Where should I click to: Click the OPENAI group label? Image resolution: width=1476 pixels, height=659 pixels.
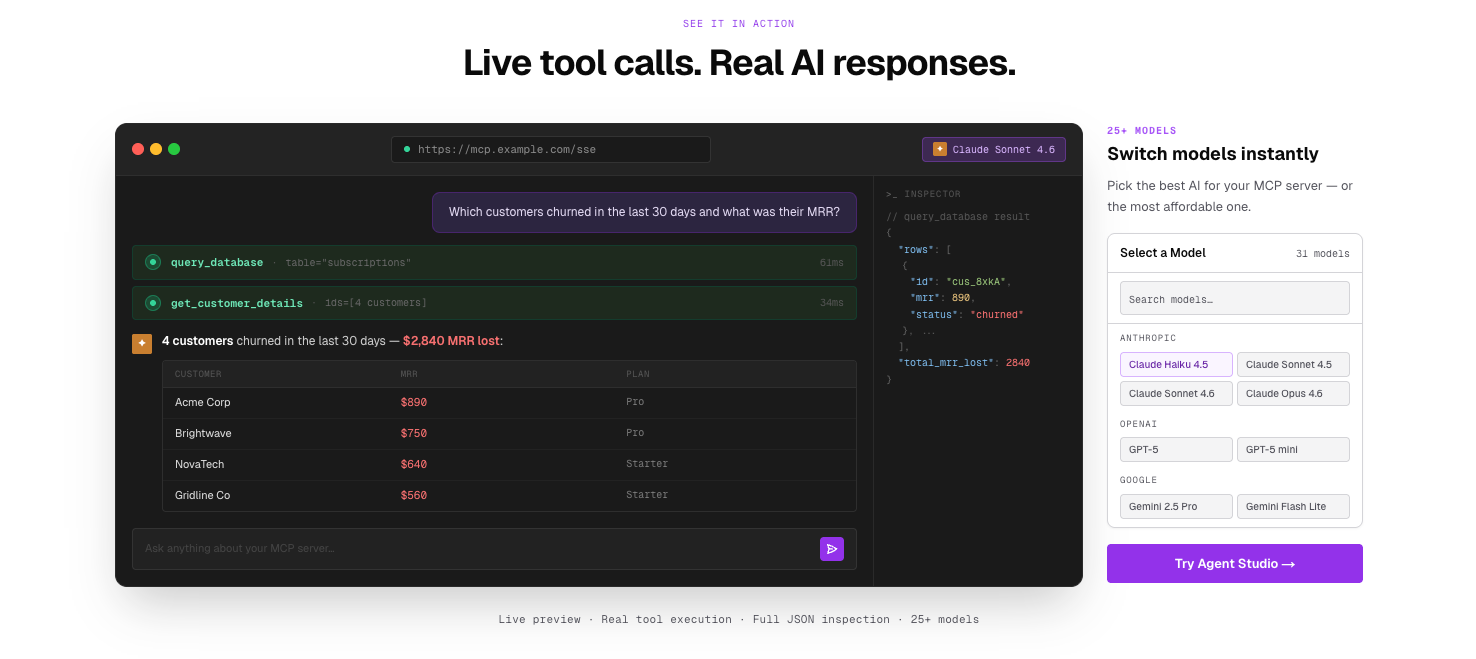pos(1138,424)
